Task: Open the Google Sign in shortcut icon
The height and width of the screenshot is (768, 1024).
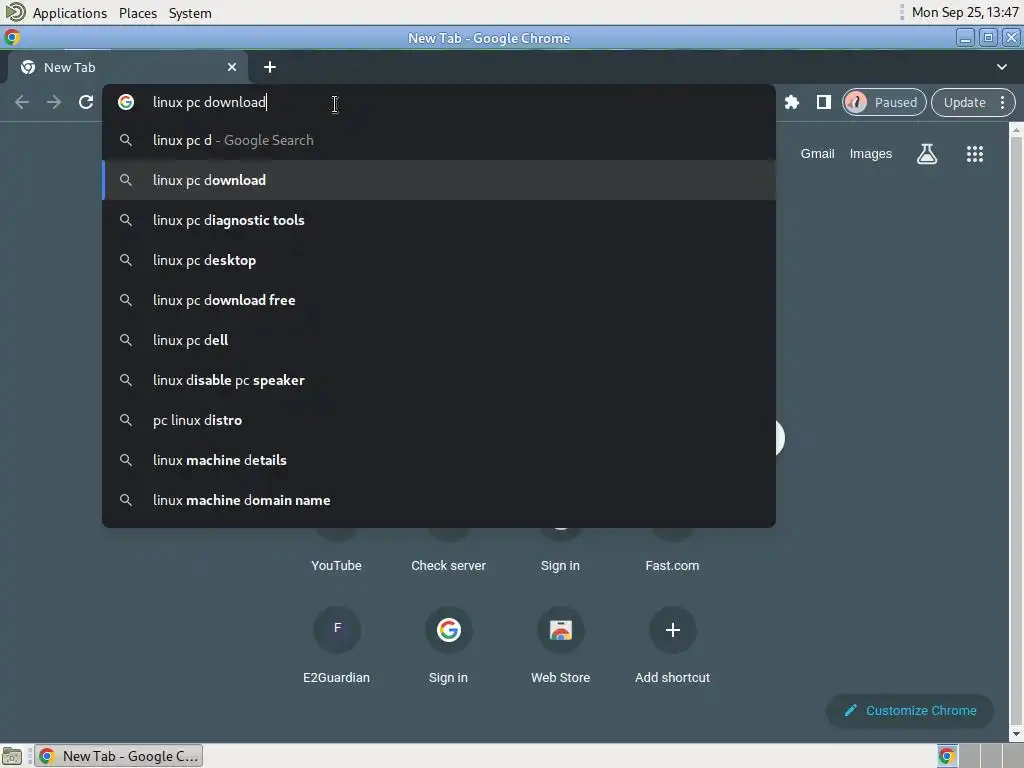Action: (x=449, y=630)
